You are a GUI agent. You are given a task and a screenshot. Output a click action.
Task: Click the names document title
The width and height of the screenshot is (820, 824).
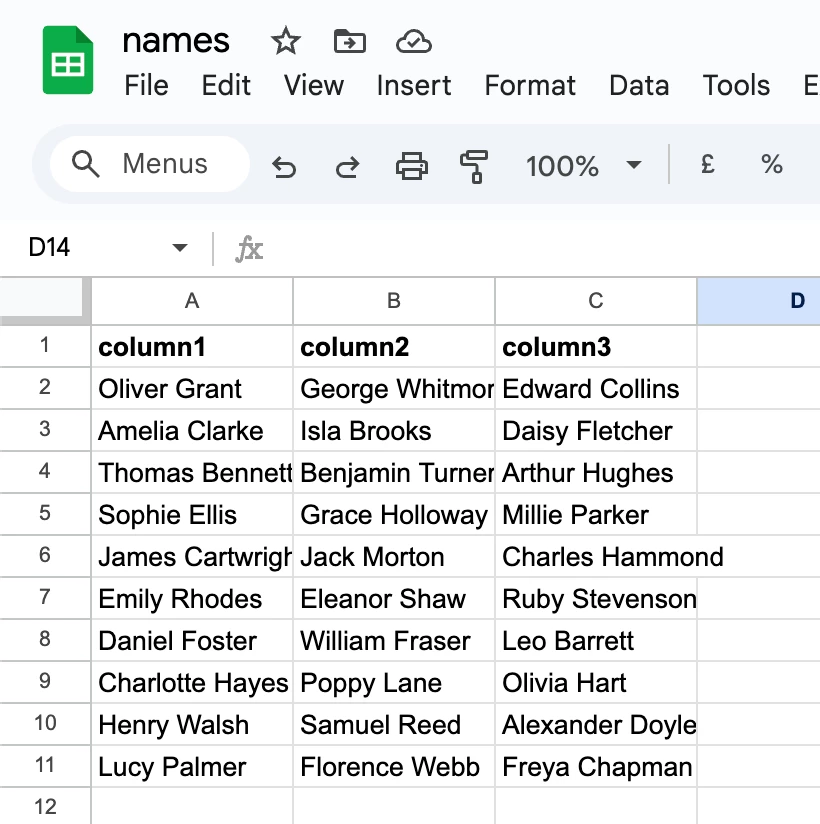(x=176, y=41)
